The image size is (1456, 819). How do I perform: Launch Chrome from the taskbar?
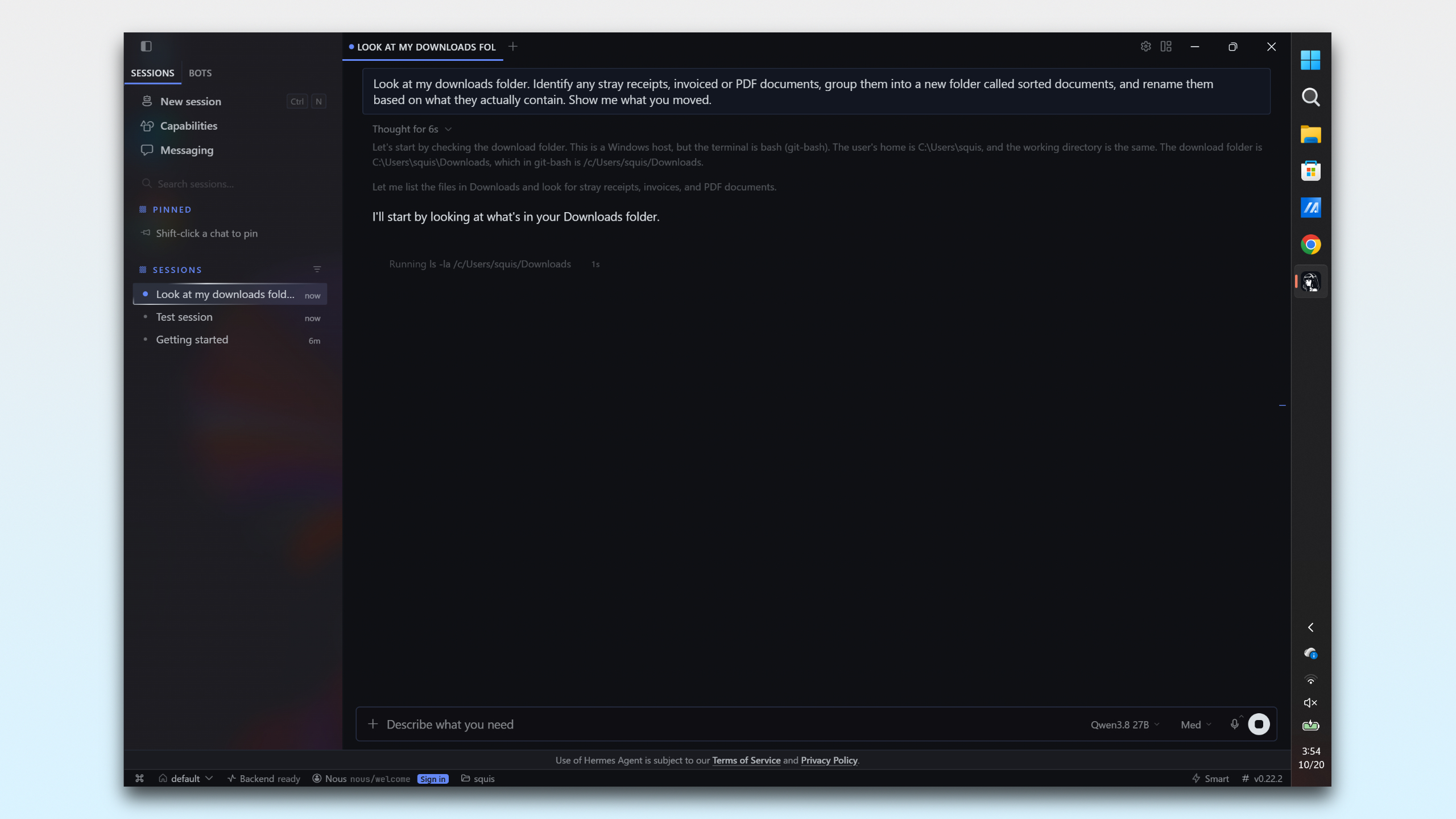[x=1310, y=245]
